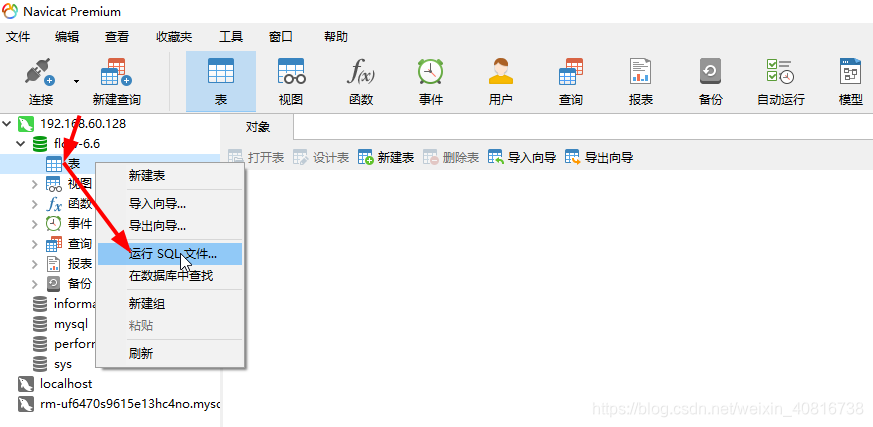Click the 删除表 button
This screenshot has height=427, width=873.
click(451, 158)
